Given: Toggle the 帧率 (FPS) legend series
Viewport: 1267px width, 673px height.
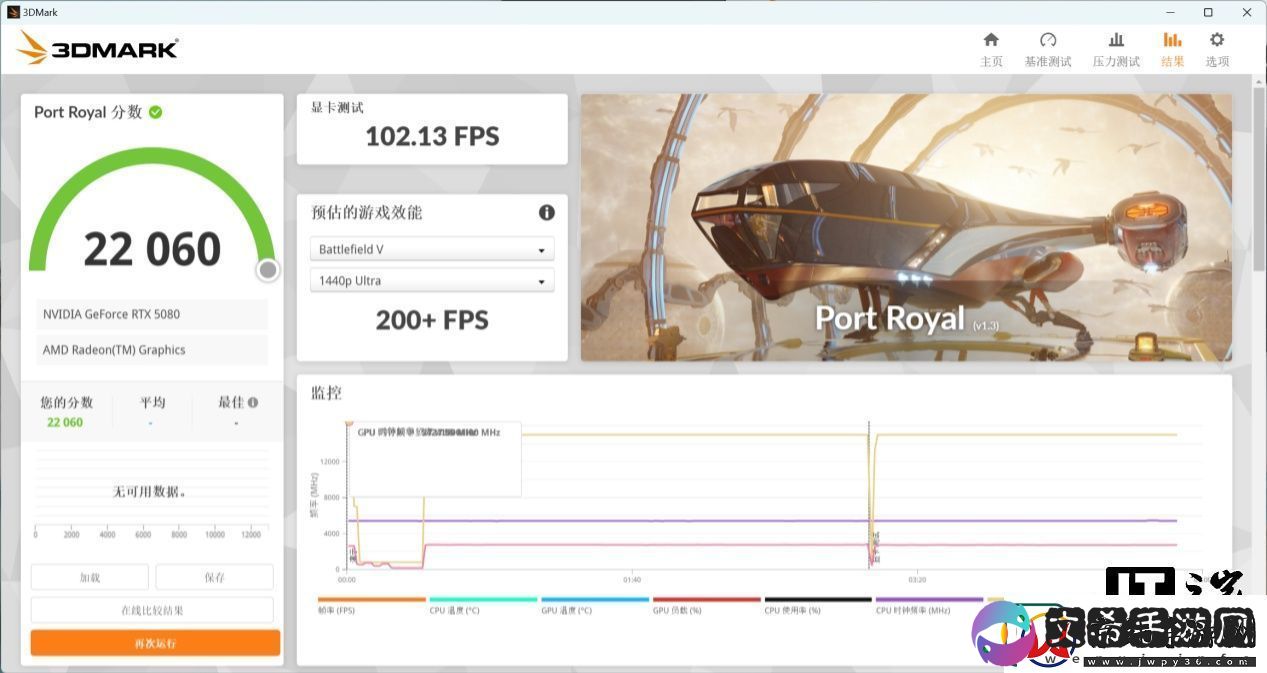Looking at the screenshot, I should tap(372, 605).
